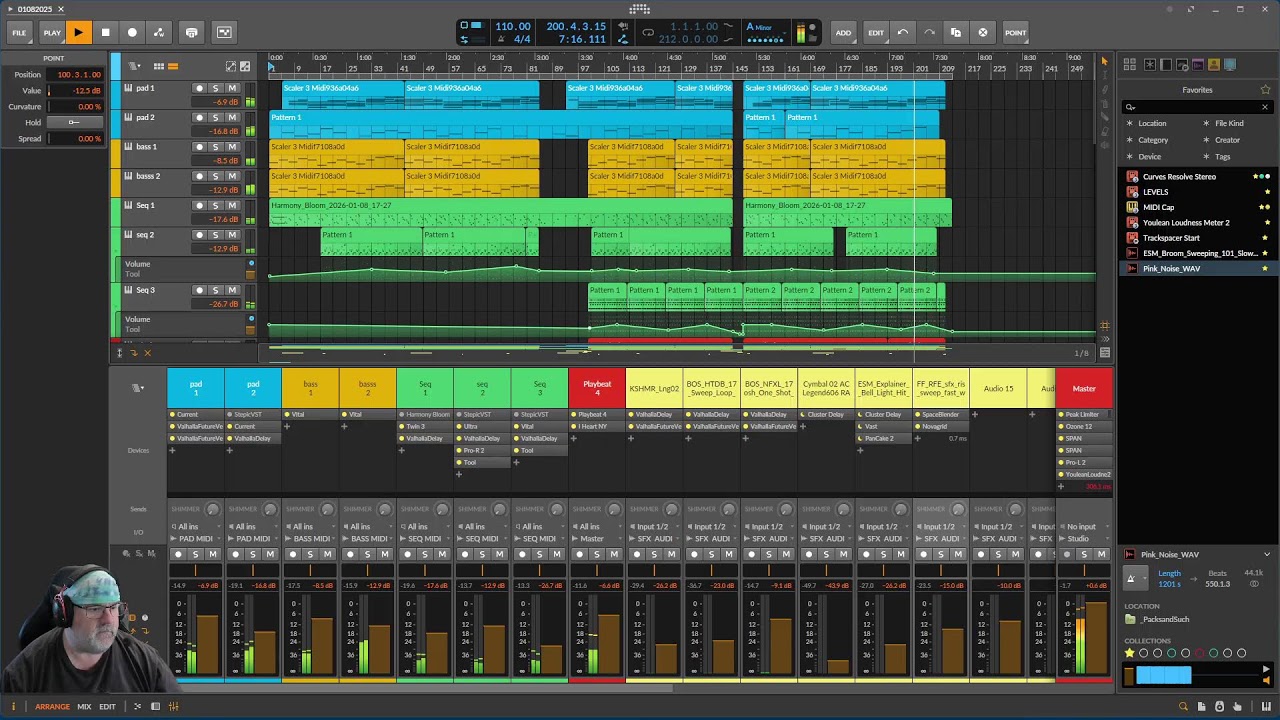Open the ADD menu dropdown
This screenshot has width=1280, height=720.
844,32
